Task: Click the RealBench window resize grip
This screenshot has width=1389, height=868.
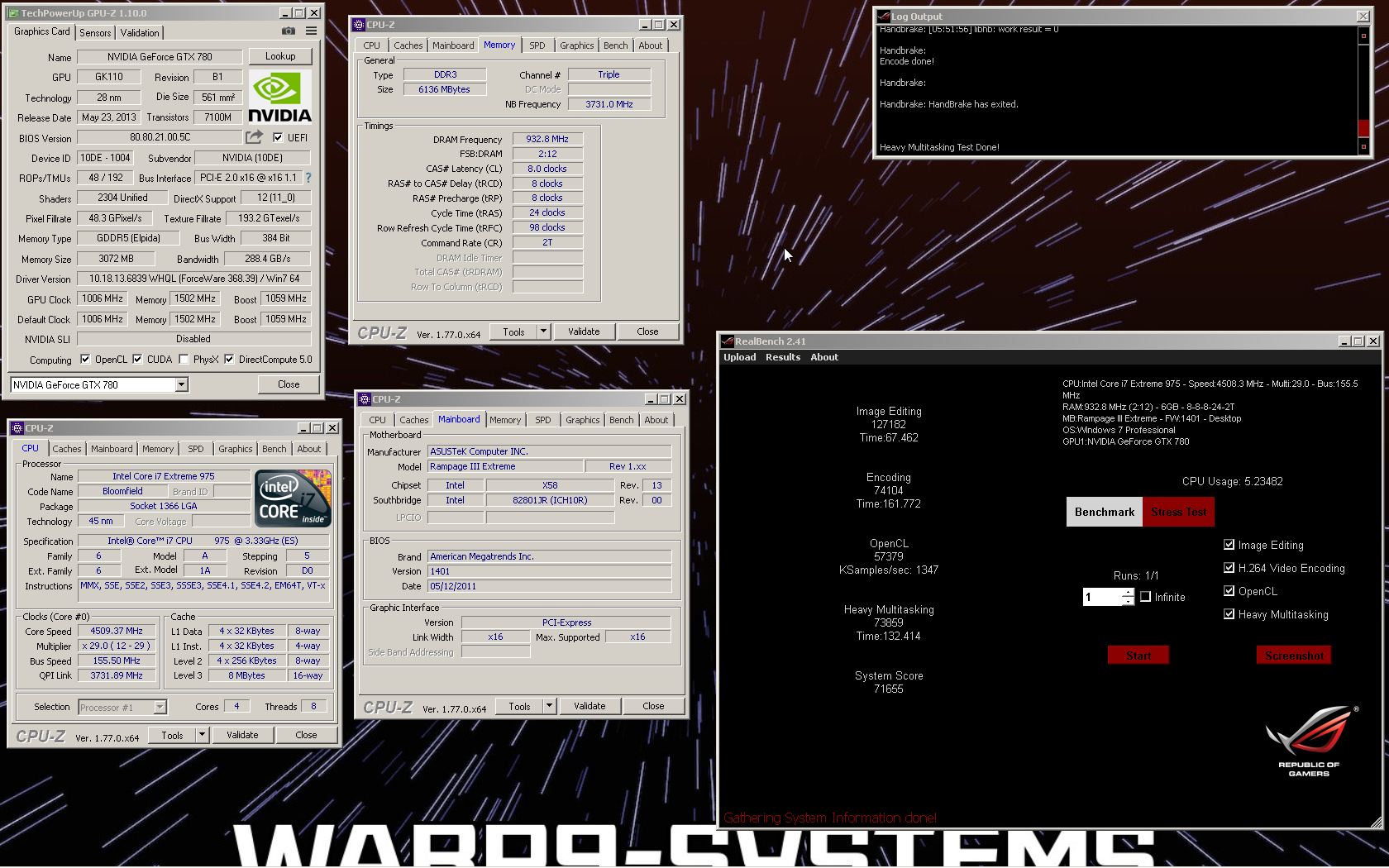Action: 1376,822
